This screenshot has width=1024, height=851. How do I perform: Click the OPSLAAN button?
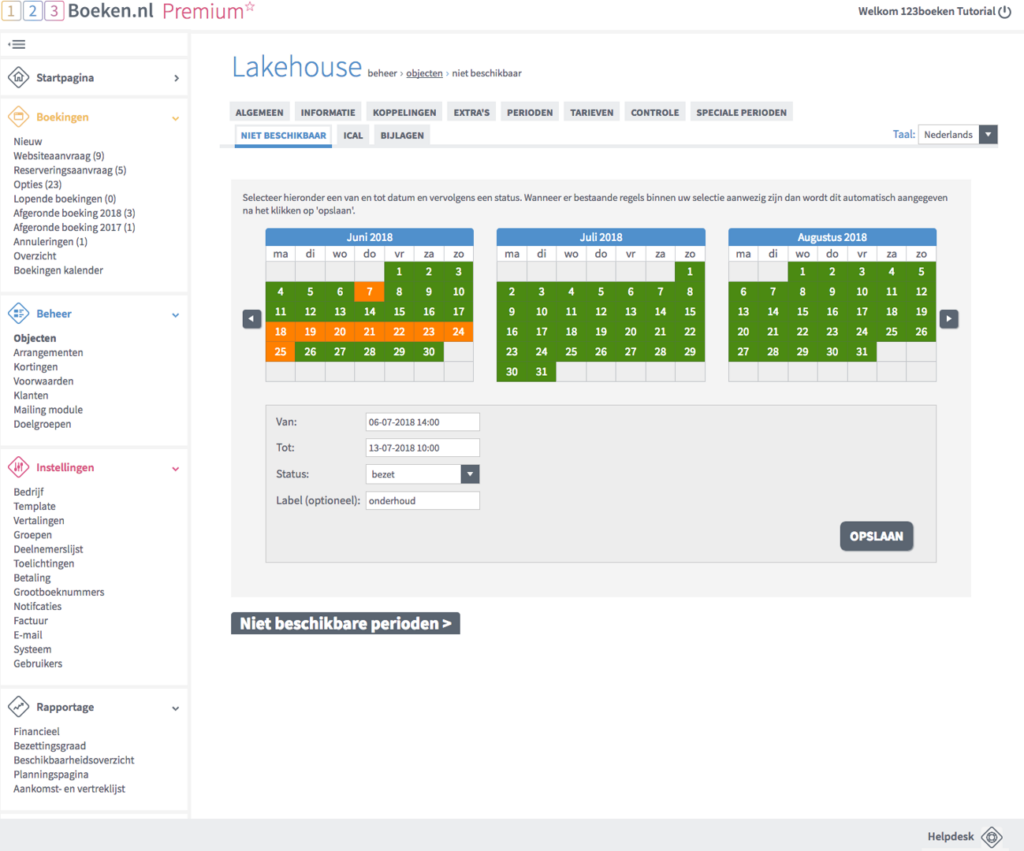pos(876,536)
